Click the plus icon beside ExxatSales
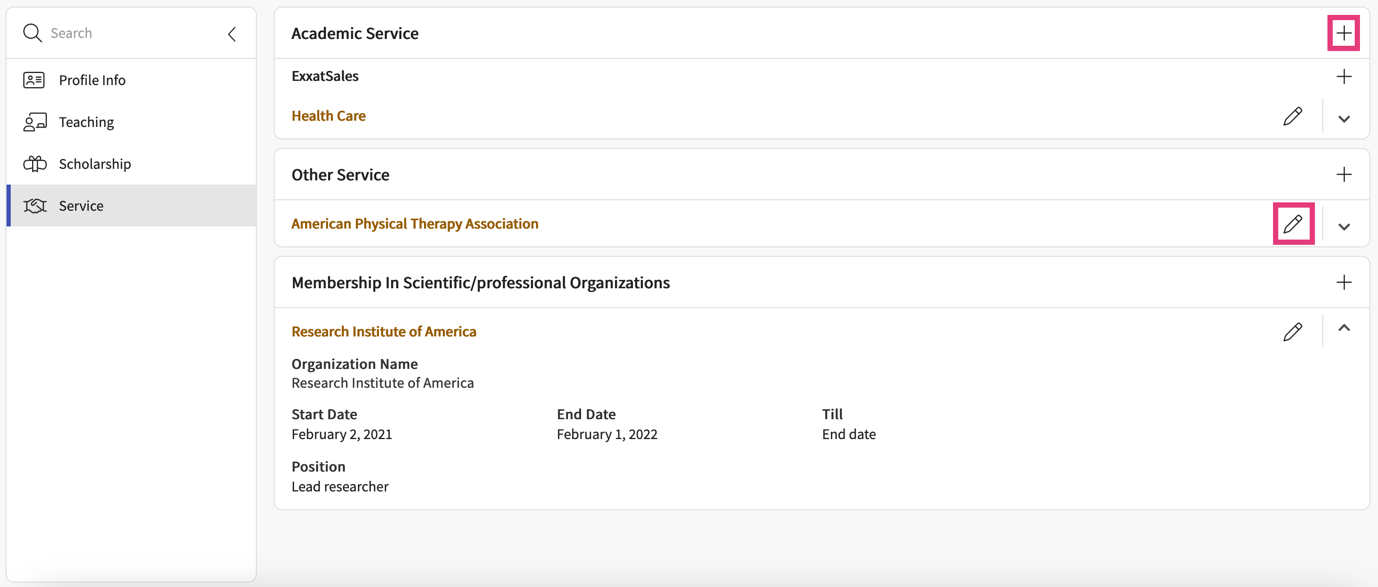The height and width of the screenshot is (587, 1378). (1343, 77)
